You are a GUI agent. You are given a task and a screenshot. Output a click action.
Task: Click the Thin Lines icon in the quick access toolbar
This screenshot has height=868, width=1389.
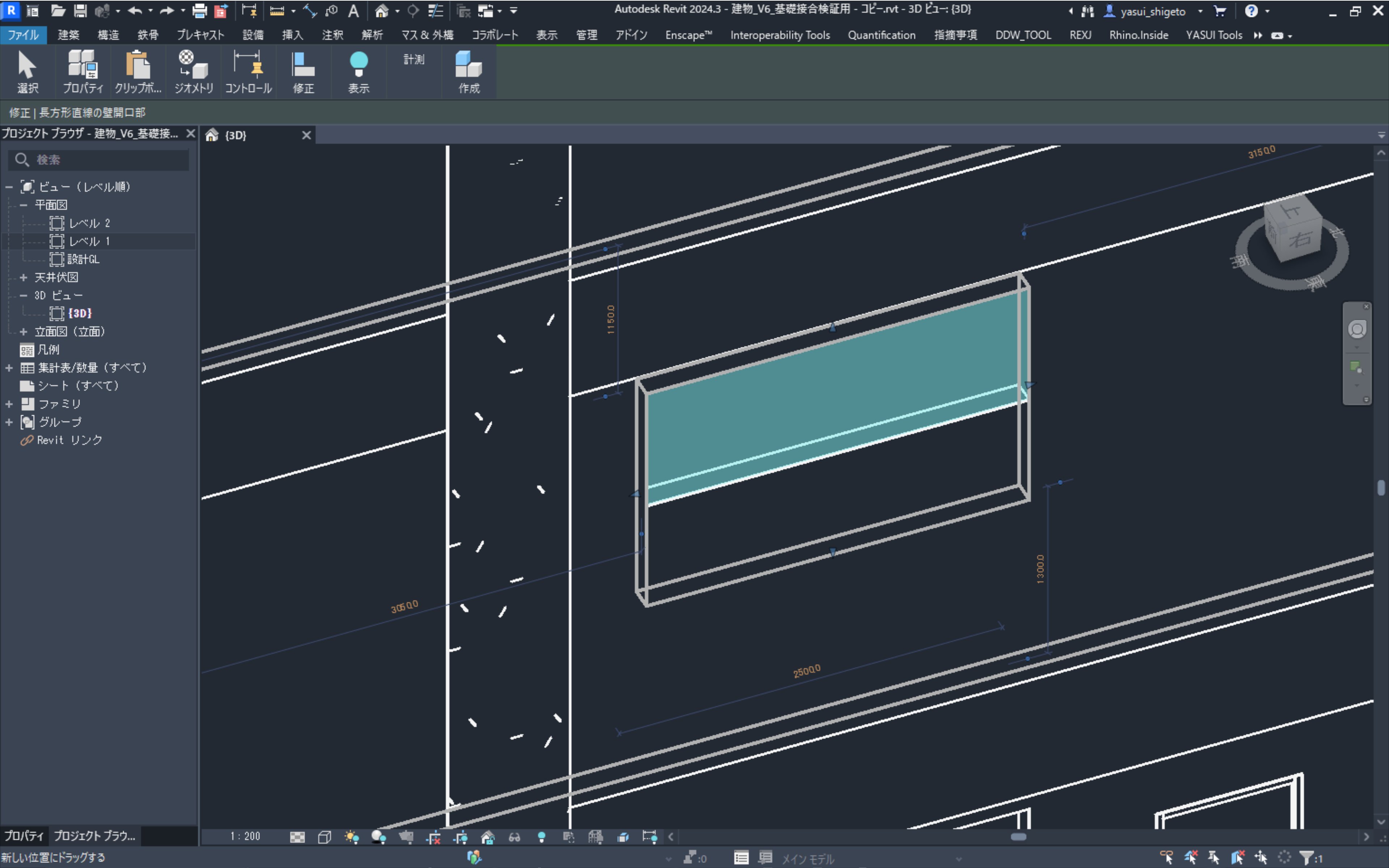pos(436,10)
